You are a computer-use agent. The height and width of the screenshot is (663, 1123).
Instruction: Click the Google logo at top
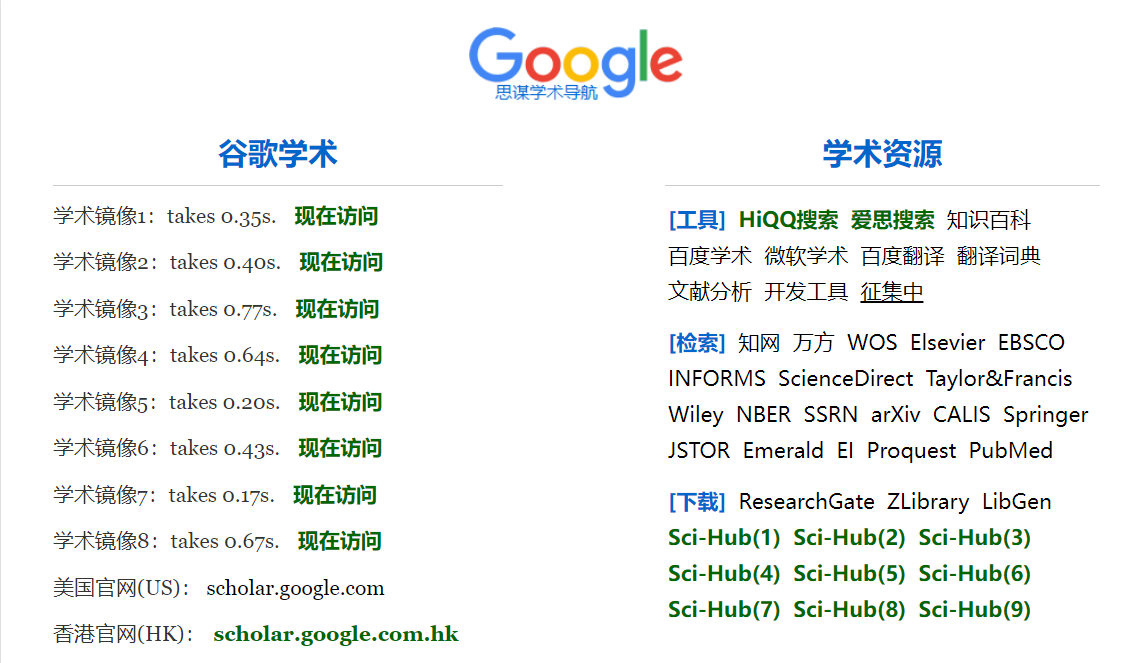click(575, 62)
